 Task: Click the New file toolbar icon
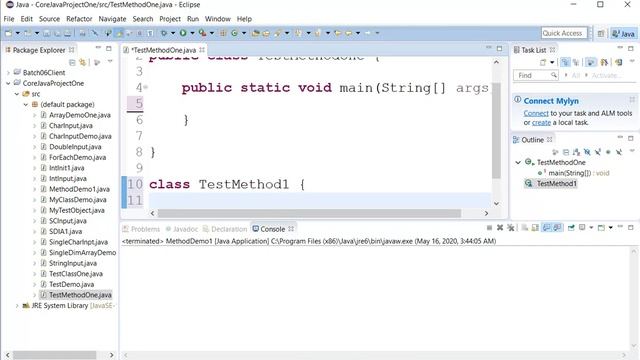point(8,33)
